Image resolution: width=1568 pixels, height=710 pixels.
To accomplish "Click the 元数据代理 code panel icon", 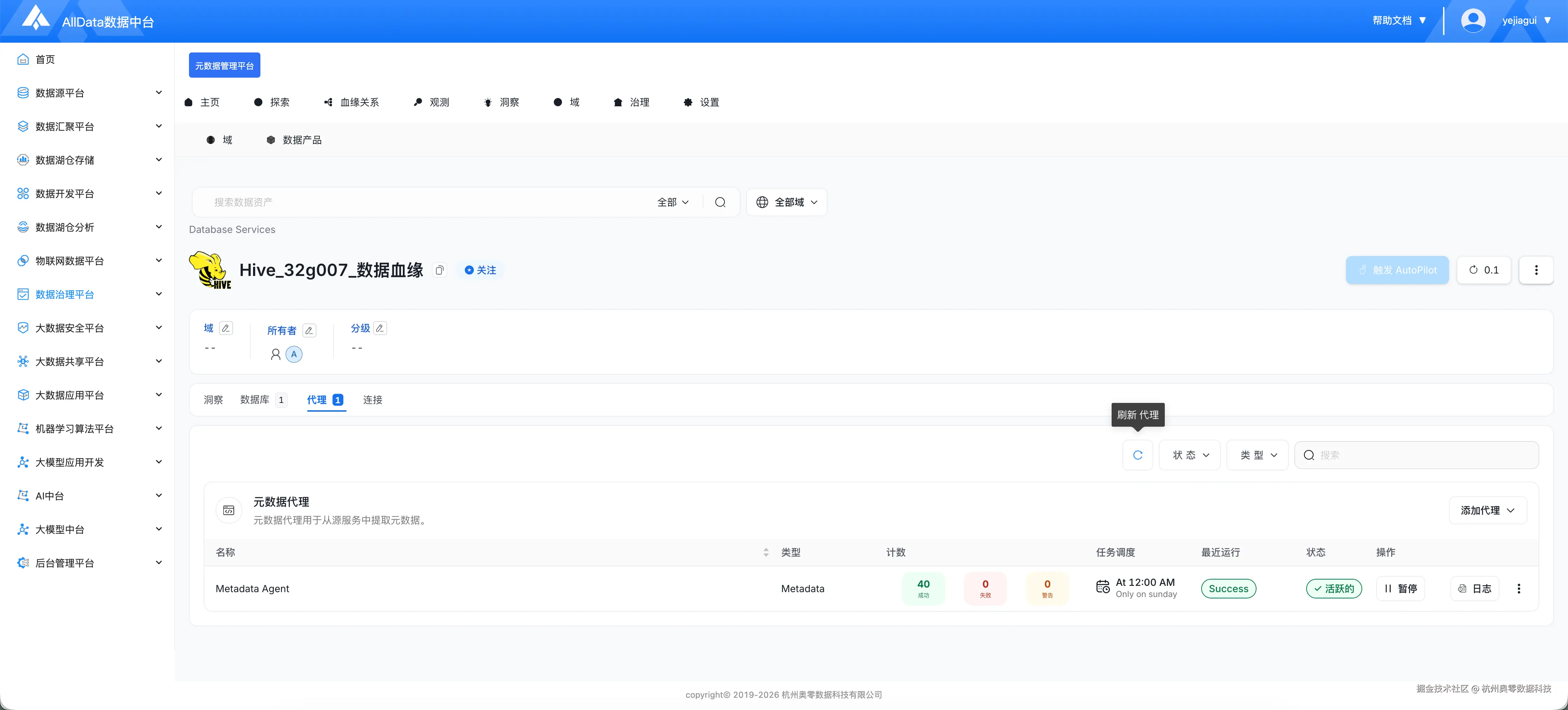I will click(x=229, y=510).
